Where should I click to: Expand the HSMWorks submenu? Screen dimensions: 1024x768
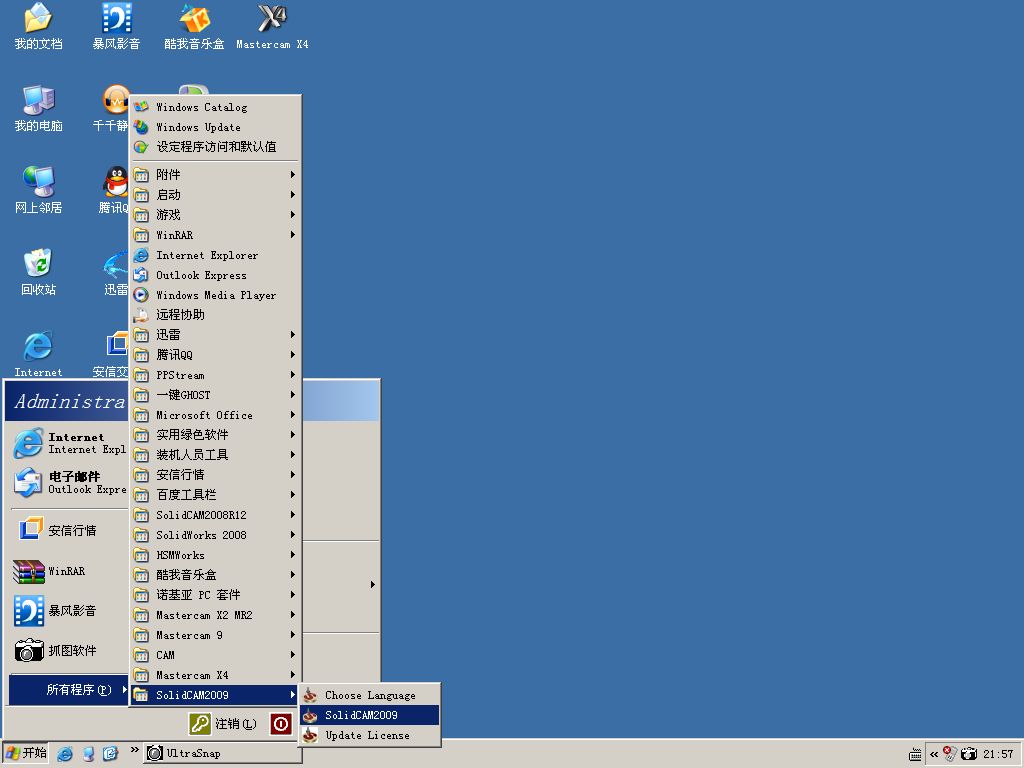[216, 555]
